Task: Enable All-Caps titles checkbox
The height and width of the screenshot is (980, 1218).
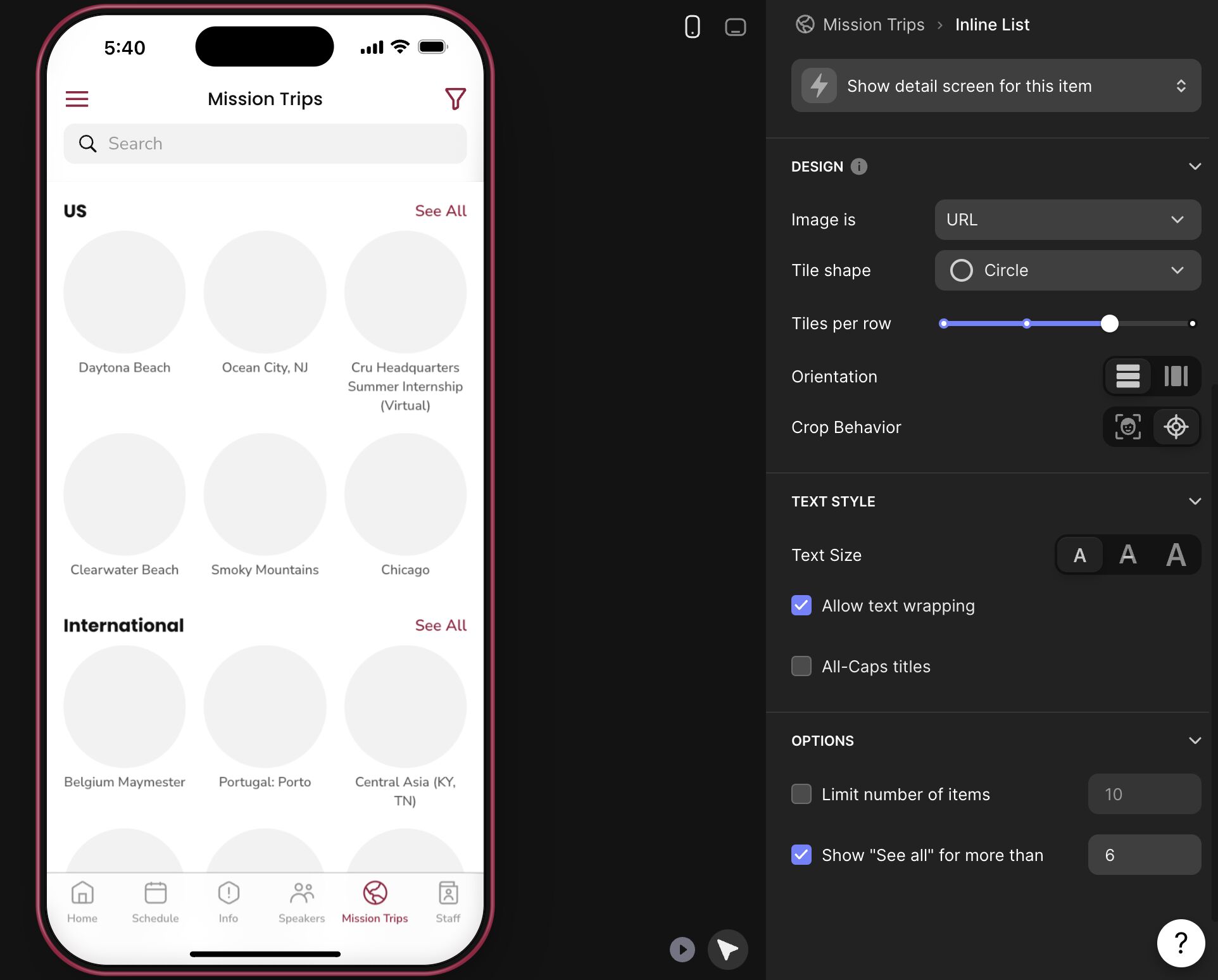Action: (x=801, y=666)
